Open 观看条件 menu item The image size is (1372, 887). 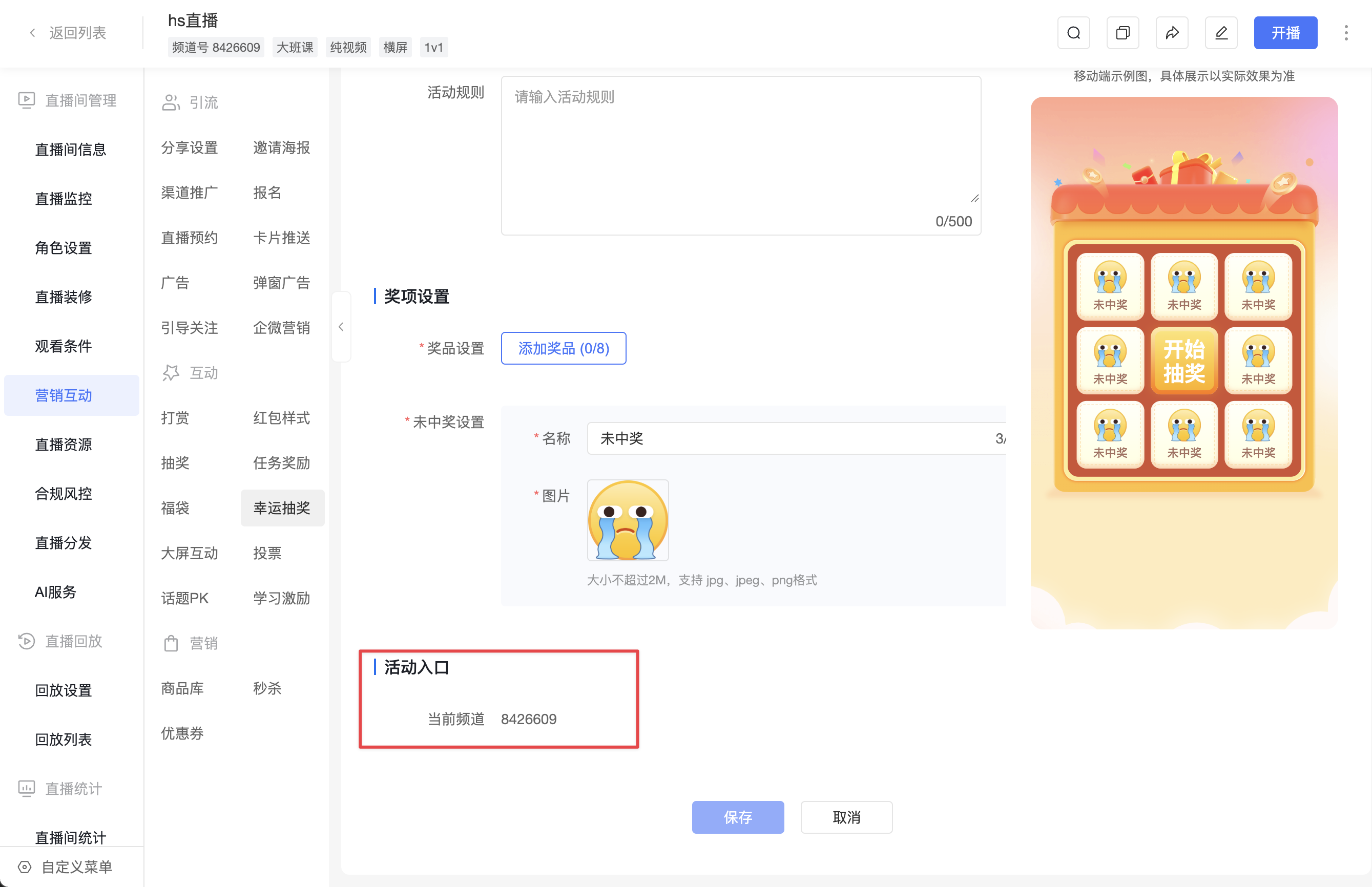coord(64,346)
